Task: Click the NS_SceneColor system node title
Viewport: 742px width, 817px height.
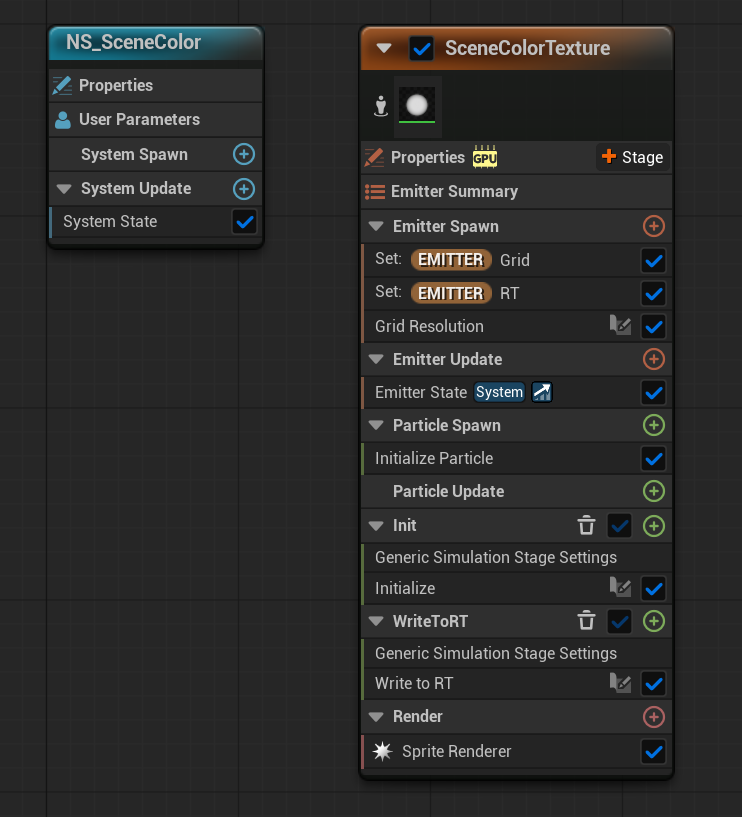Action: tap(134, 43)
